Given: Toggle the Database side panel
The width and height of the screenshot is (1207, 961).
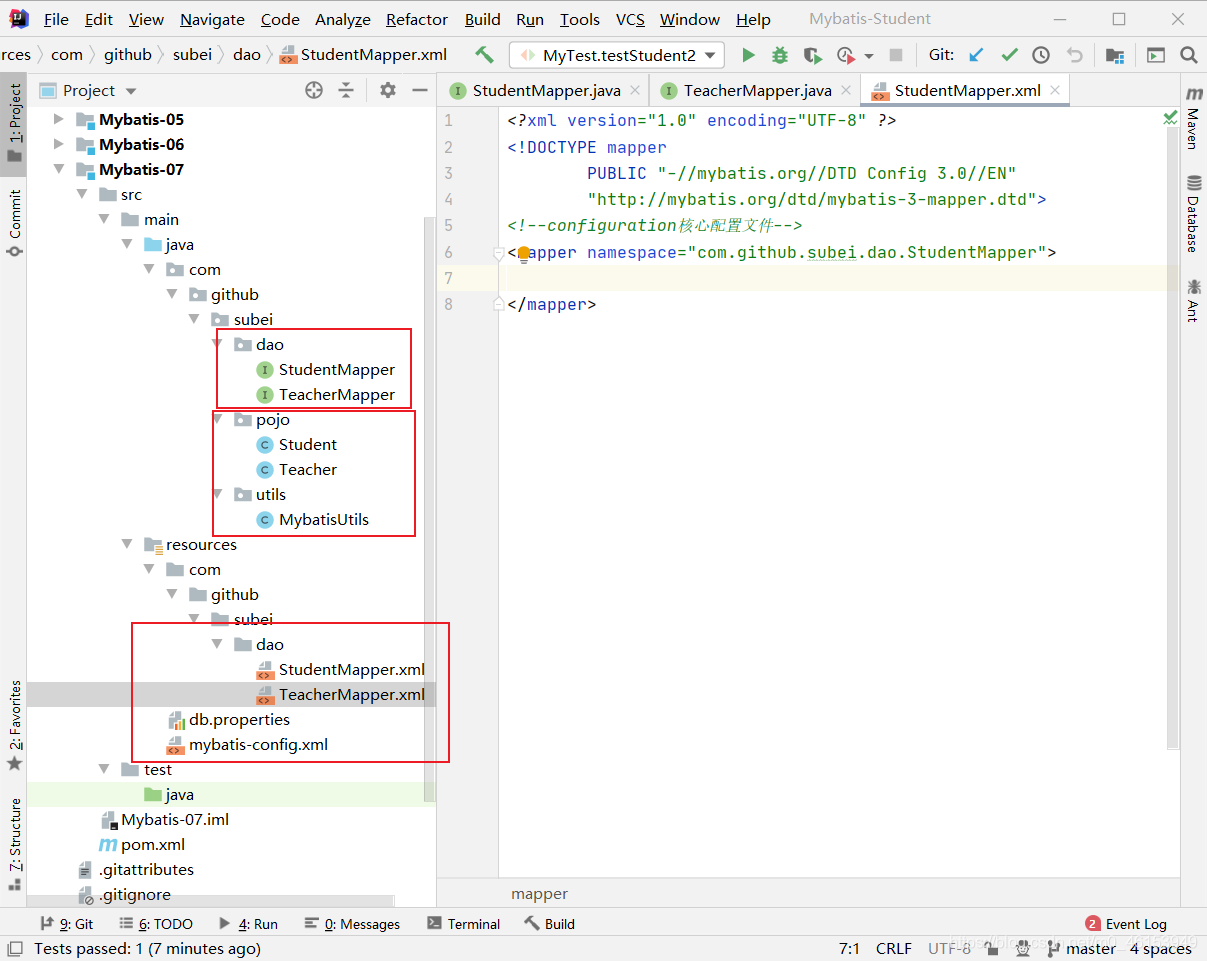Looking at the screenshot, I should pyautogui.click(x=1193, y=213).
